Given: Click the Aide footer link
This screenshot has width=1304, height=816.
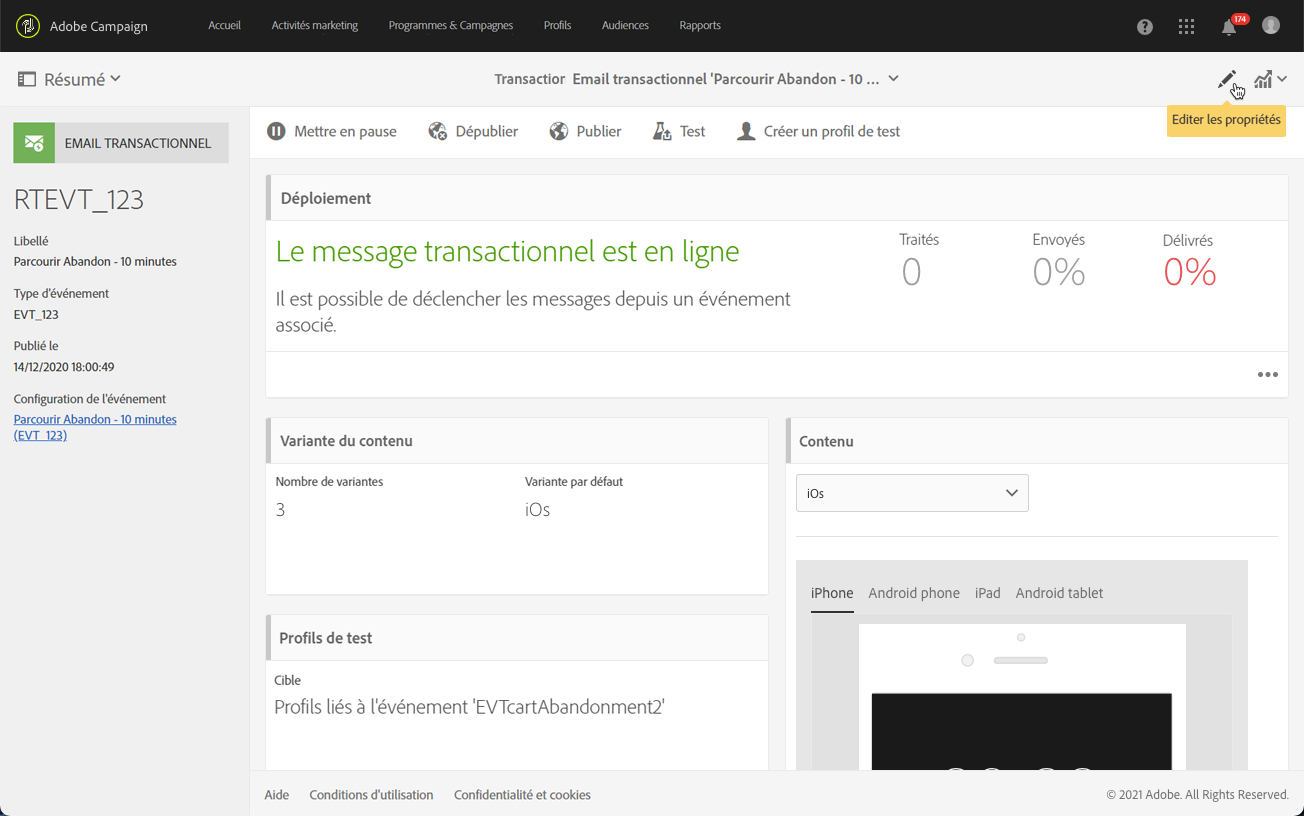Looking at the screenshot, I should tap(277, 795).
